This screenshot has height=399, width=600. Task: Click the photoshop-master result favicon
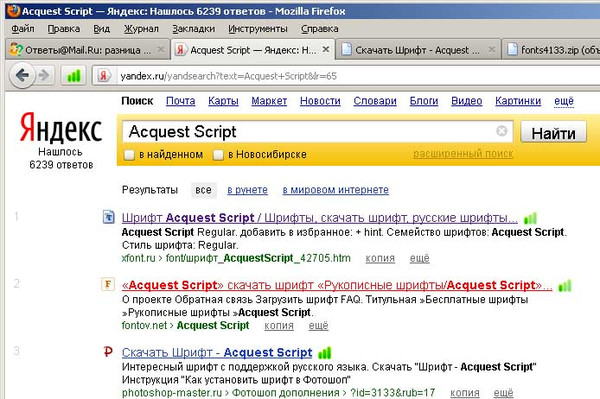point(108,351)
